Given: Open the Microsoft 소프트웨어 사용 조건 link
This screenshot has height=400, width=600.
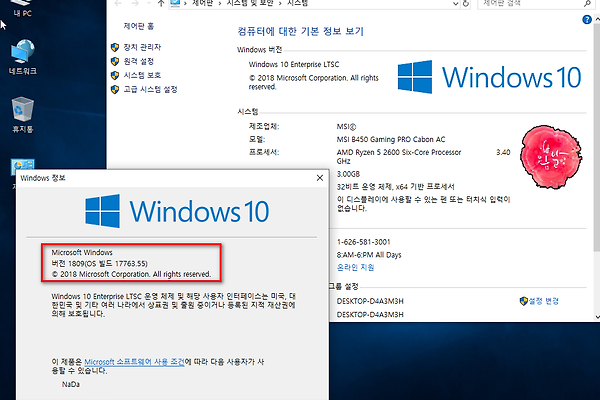Looking at the screenshot, I should tap(134, 362).
